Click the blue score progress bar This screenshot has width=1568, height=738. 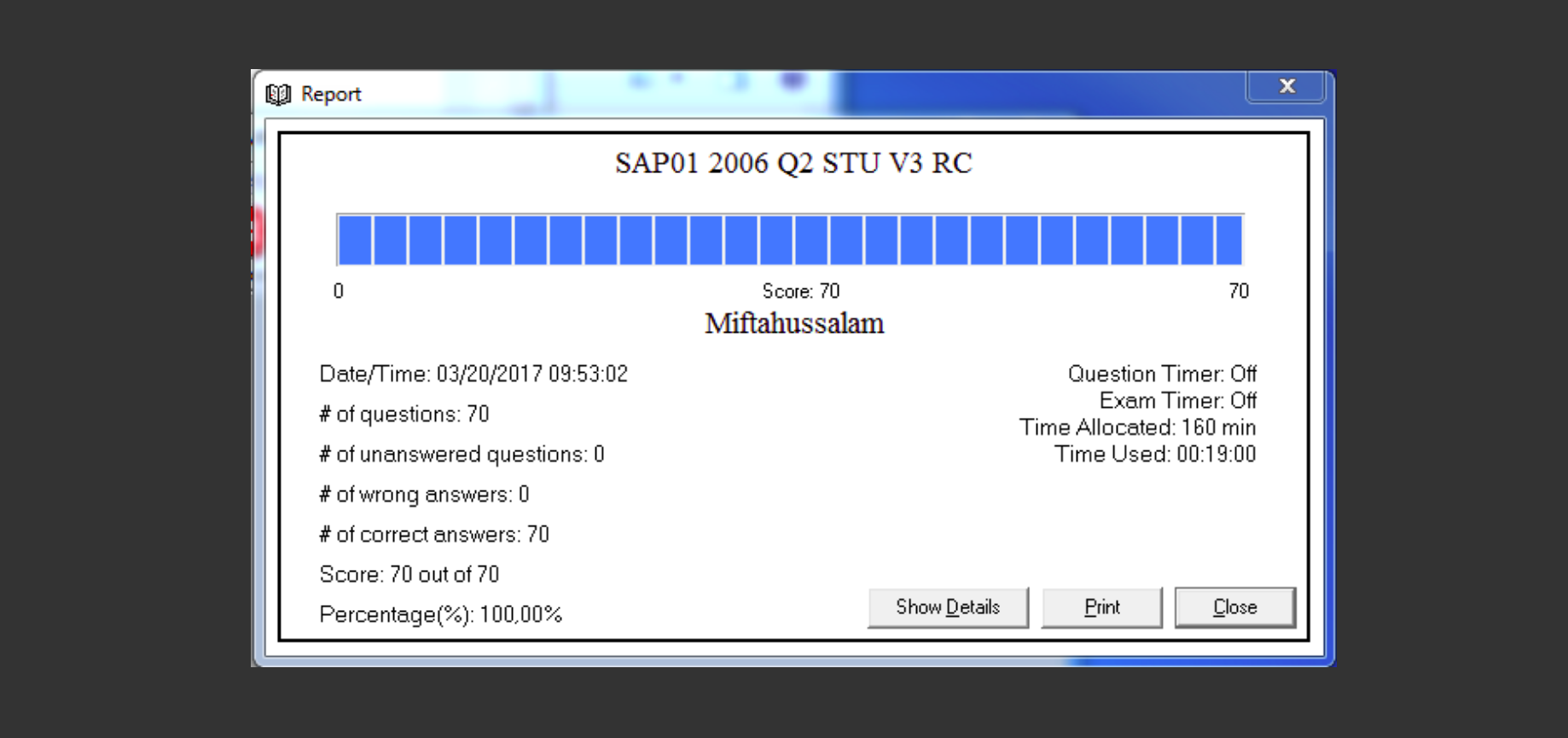[x=790, y=241]
